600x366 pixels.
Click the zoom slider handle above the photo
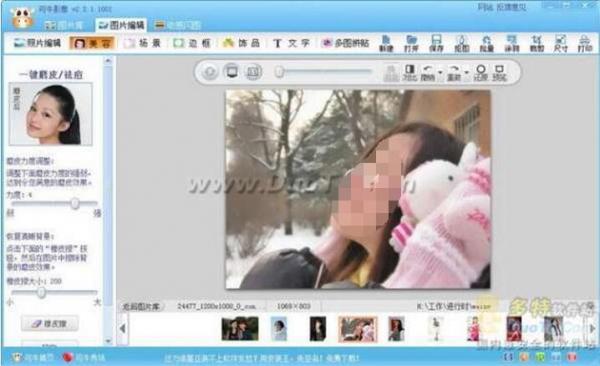click(x=280, y=71)
